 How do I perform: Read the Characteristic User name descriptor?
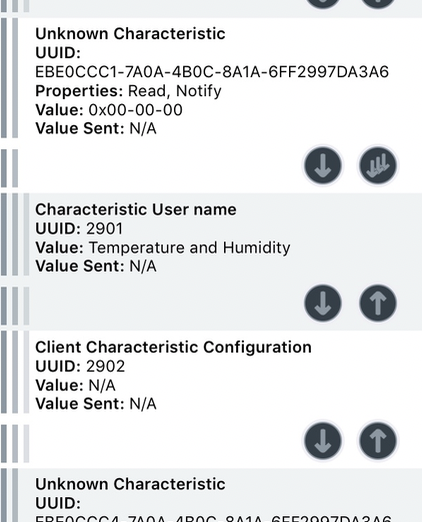[x=323, y=303]
